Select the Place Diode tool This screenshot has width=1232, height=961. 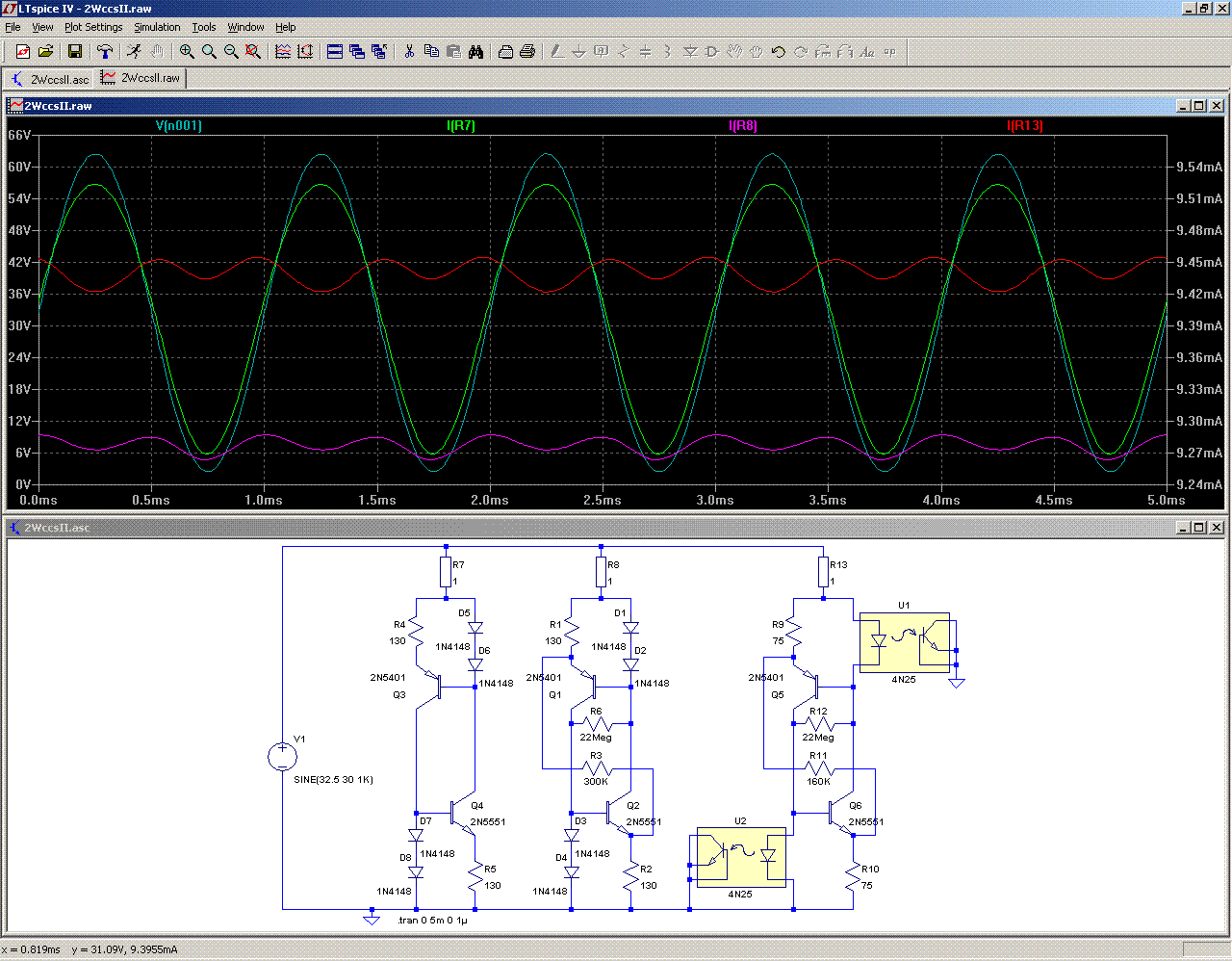690,52
